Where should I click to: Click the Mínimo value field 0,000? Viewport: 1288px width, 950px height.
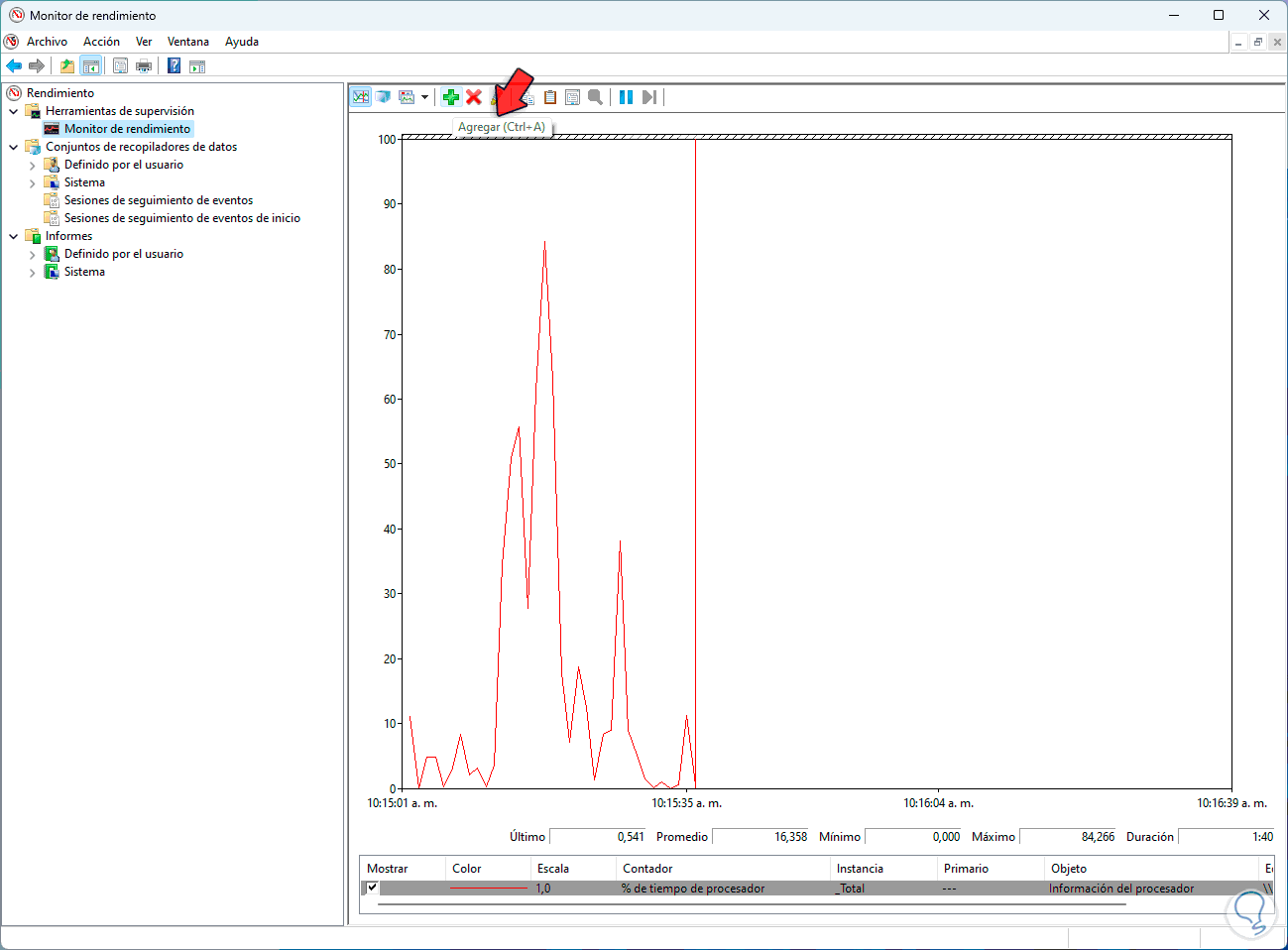coord(913,837)
